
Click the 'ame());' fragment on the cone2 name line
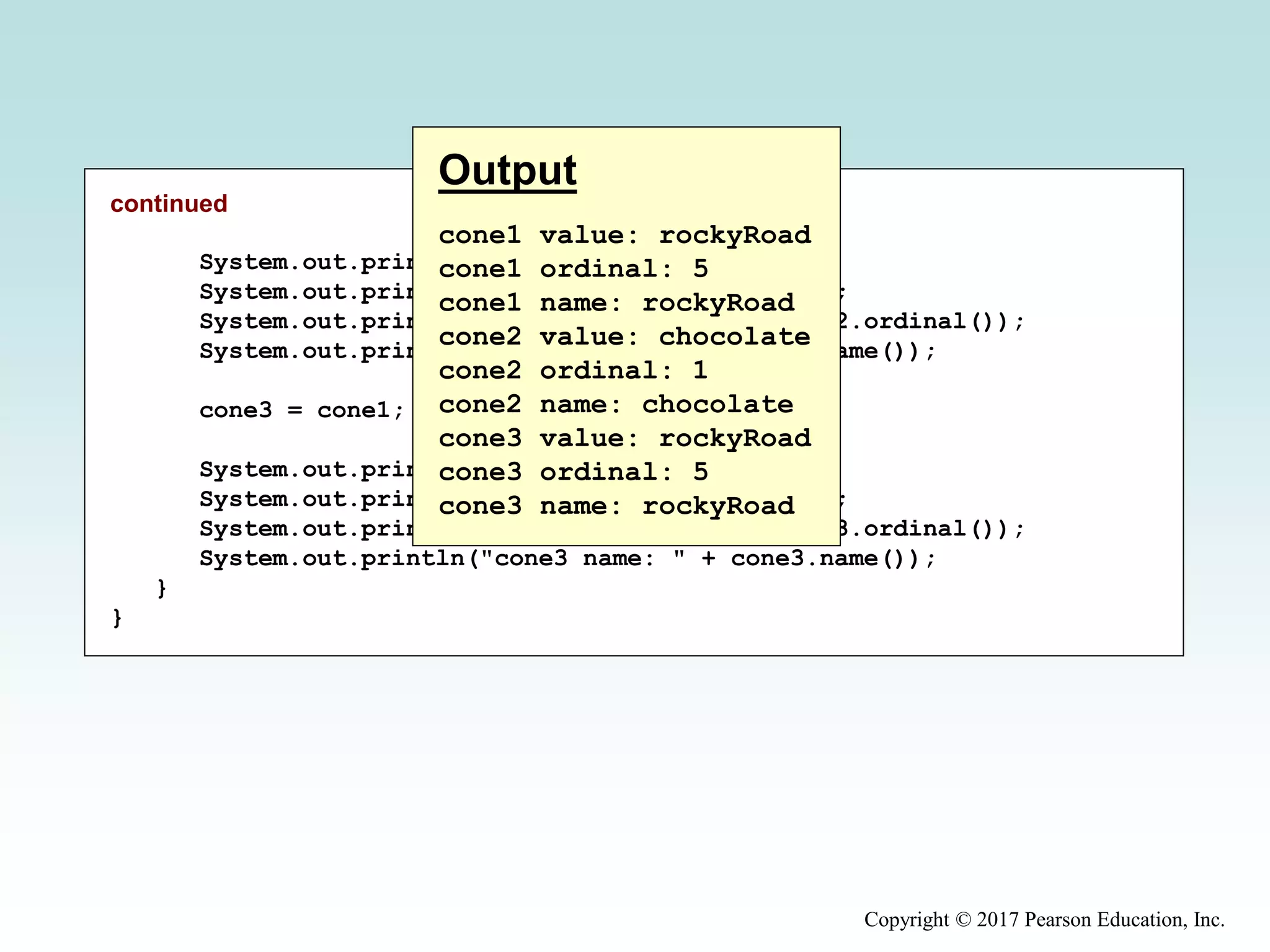click(x=887, y=351)
